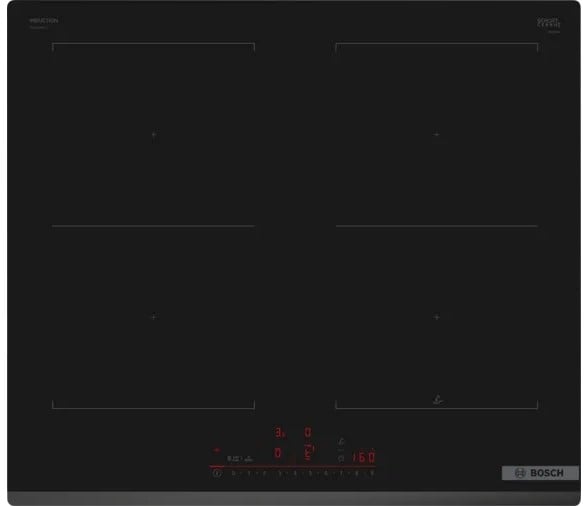Tap the Schott Ceran logo in the top-right corner
Image resolution: width=588 pixels, height=506 pixels.
[549, 23]
